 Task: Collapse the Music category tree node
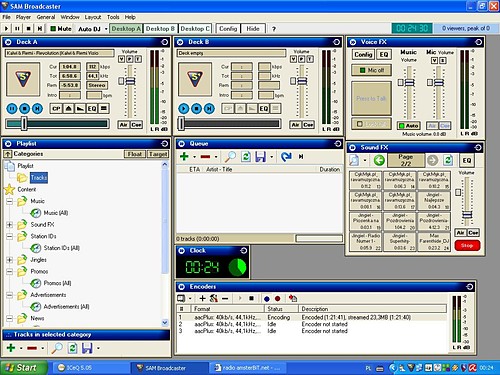pyautogui.click(x=10, y=201)
